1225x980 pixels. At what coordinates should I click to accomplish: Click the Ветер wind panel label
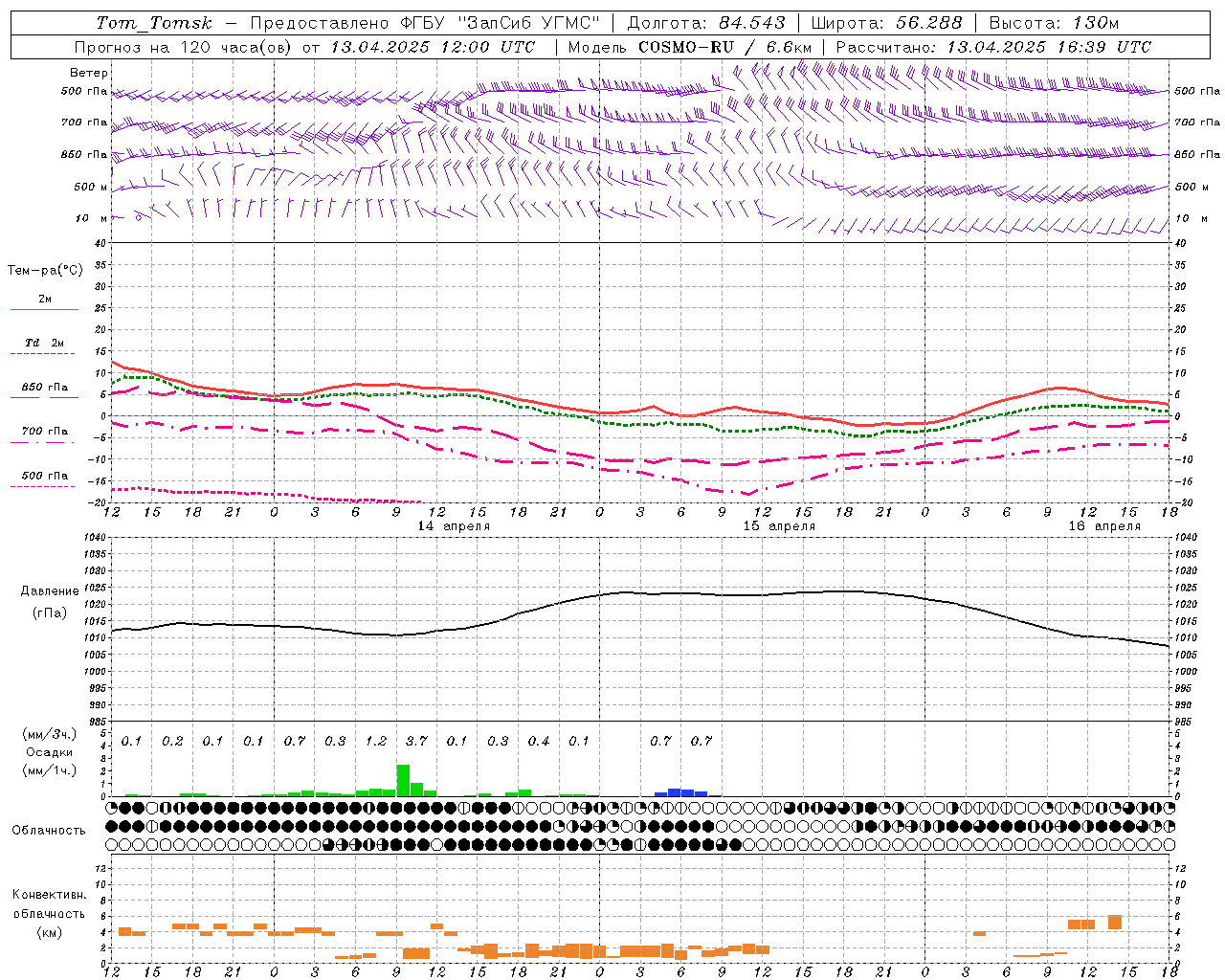(x=88, y=73)
